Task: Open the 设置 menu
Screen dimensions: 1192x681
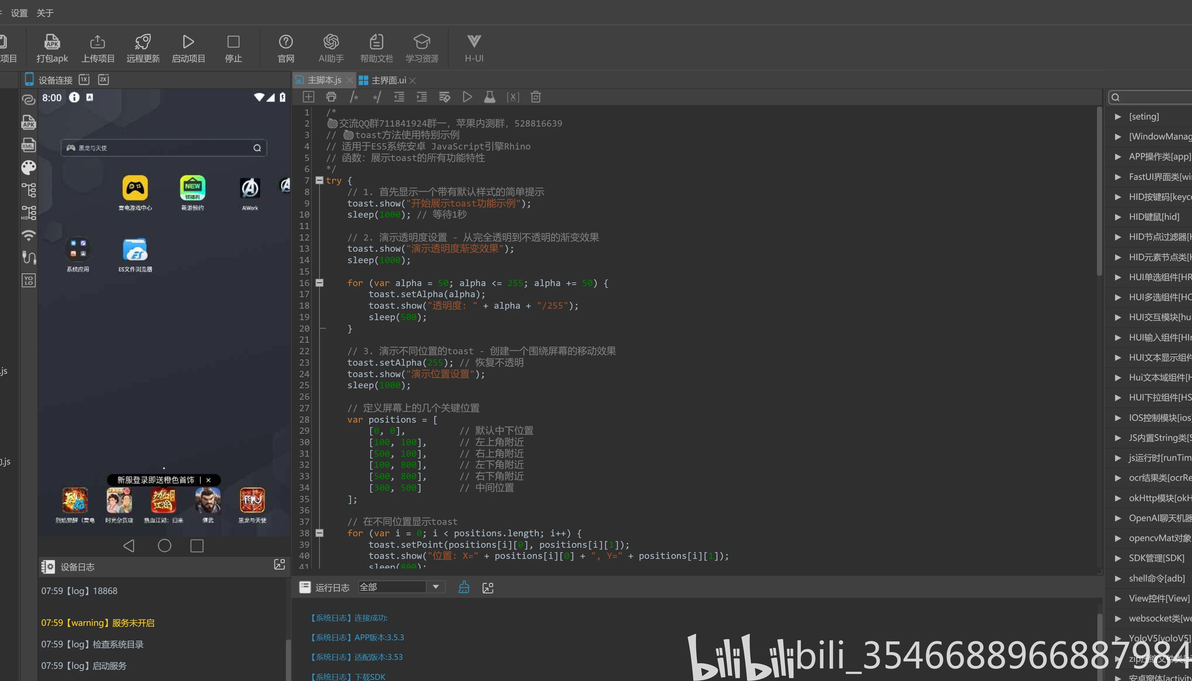Action: [19, 13]
